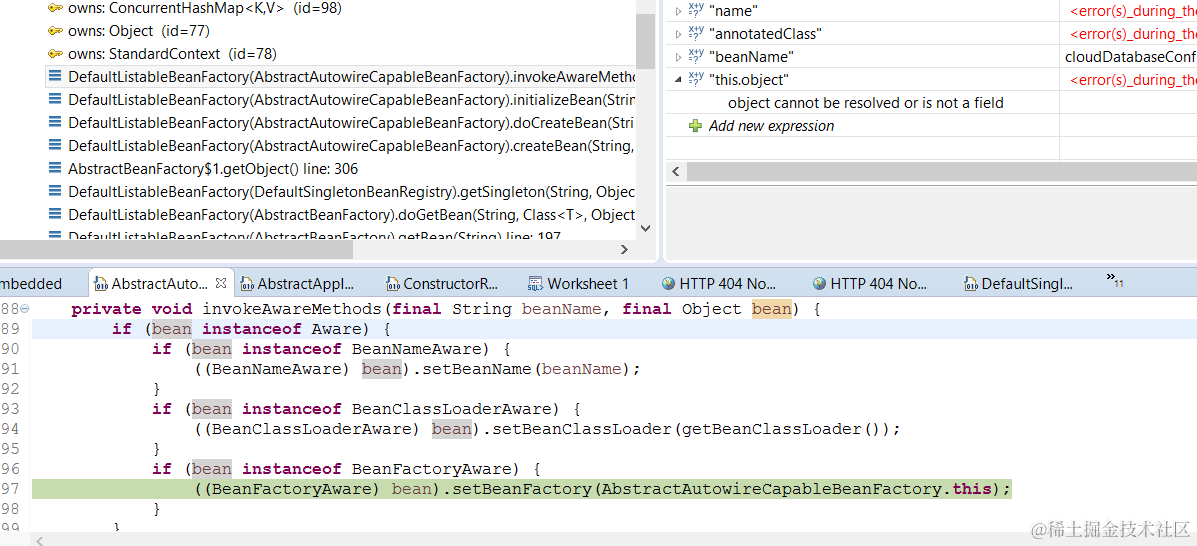Click the left arrow of the Expressions horizontal scrollbar
Screen dimensions: 1197x546
tap(675, 173)
